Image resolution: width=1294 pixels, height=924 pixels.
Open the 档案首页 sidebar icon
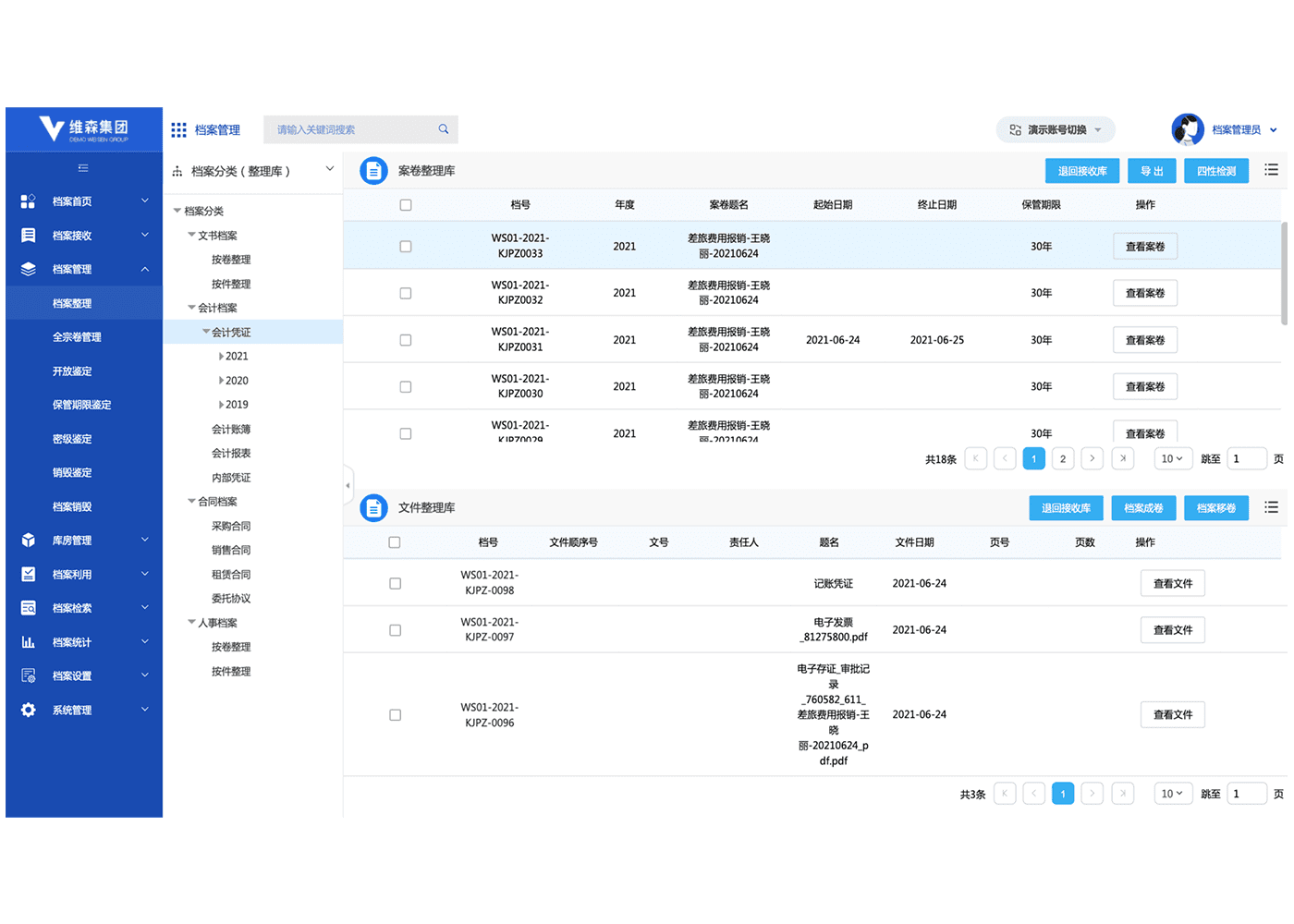coord(29,201)
